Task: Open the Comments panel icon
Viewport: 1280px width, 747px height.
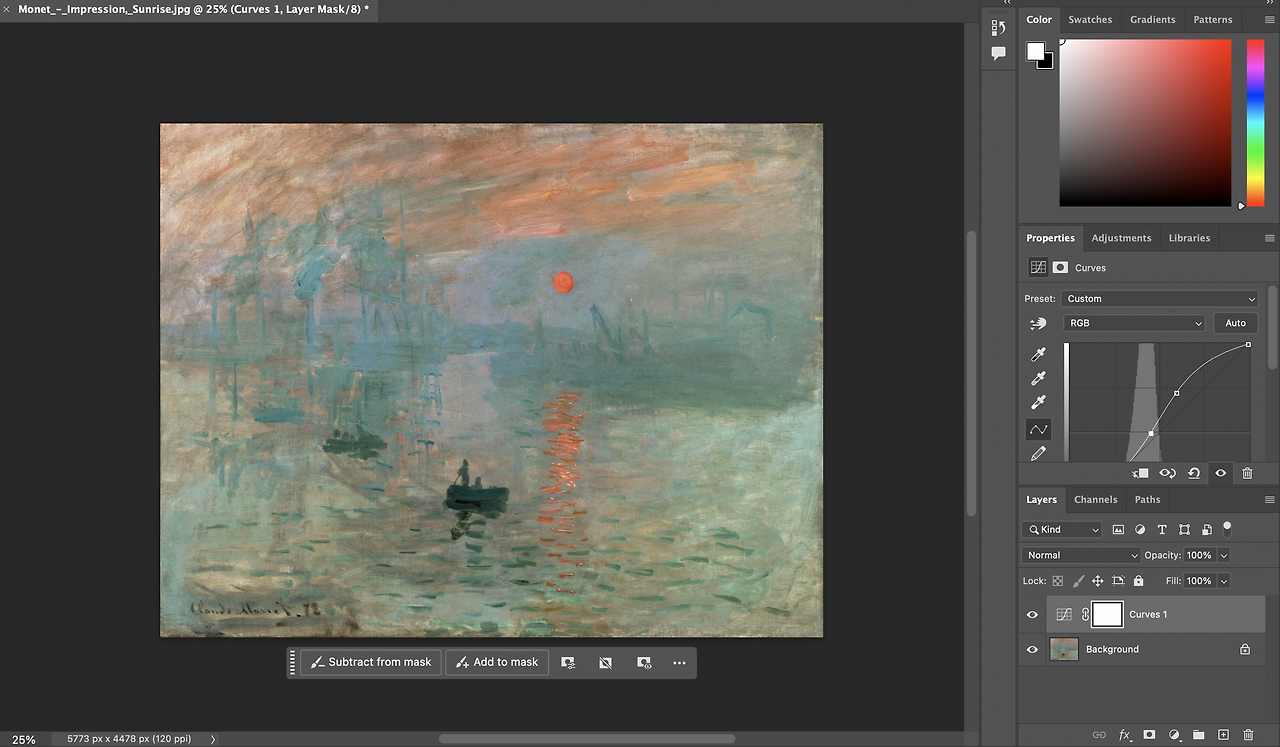Action: (998, 54)
